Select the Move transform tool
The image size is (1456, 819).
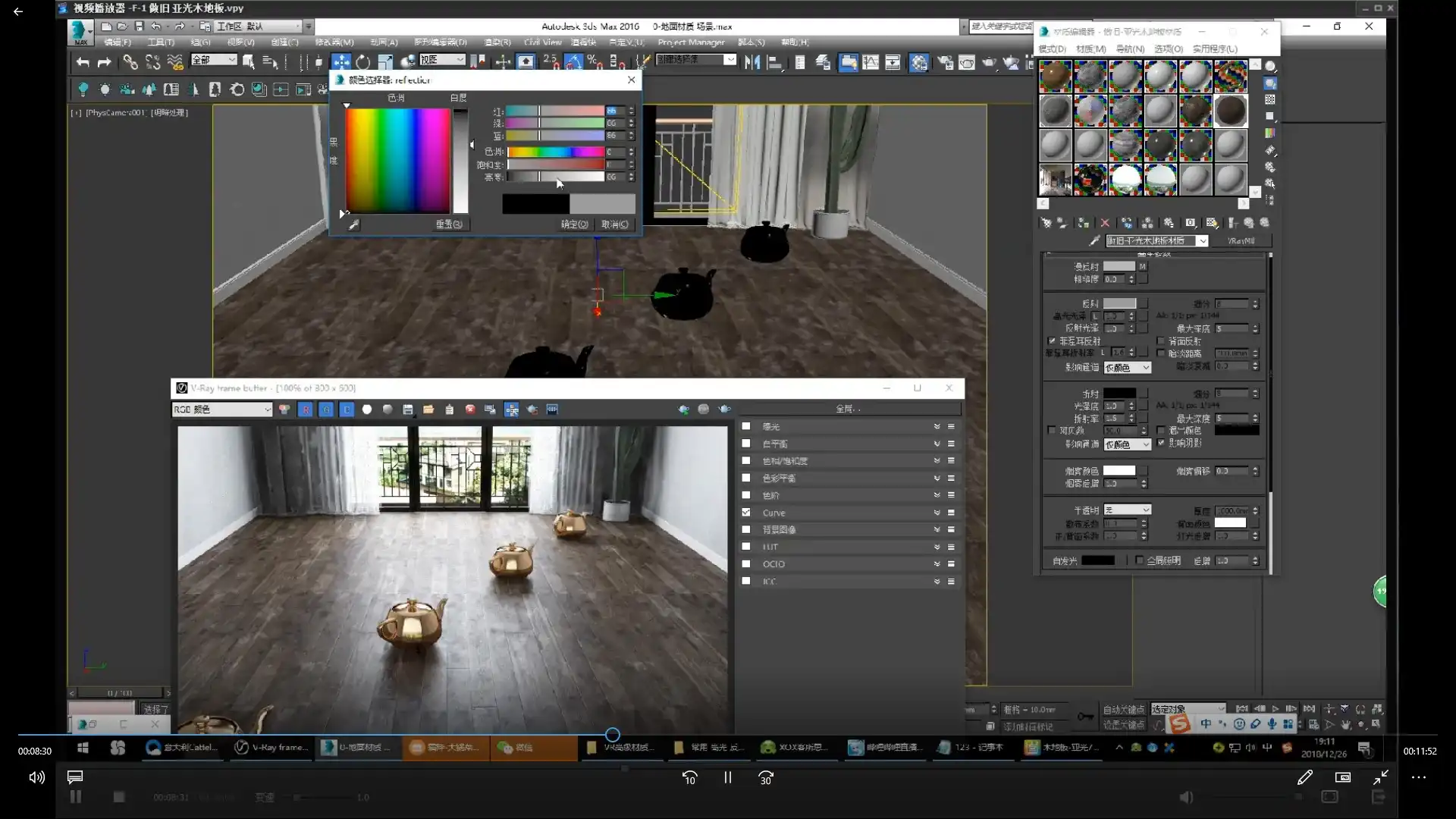341,62
